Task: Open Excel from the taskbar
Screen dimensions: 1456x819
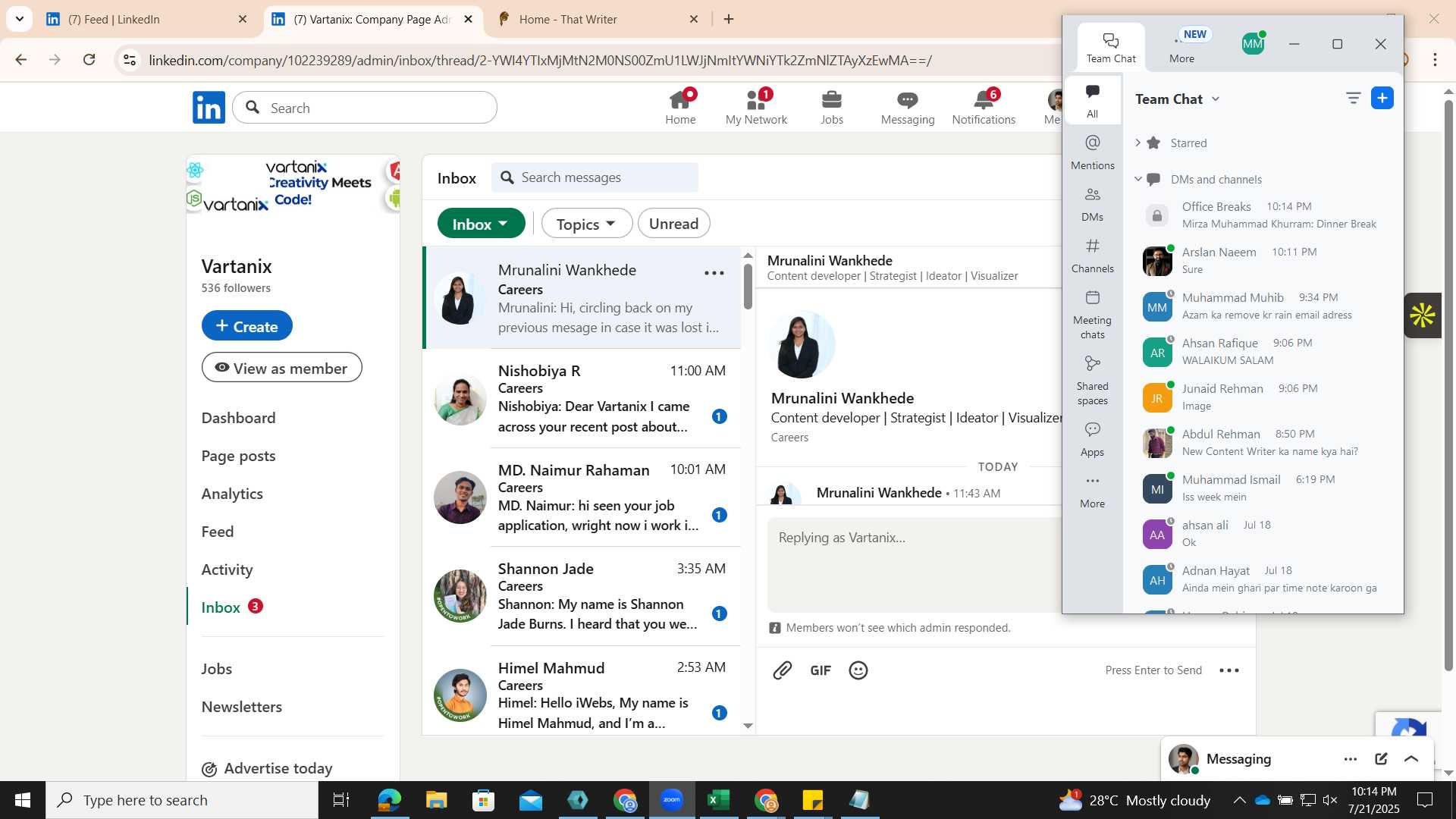Action: (x=718, y=800)
